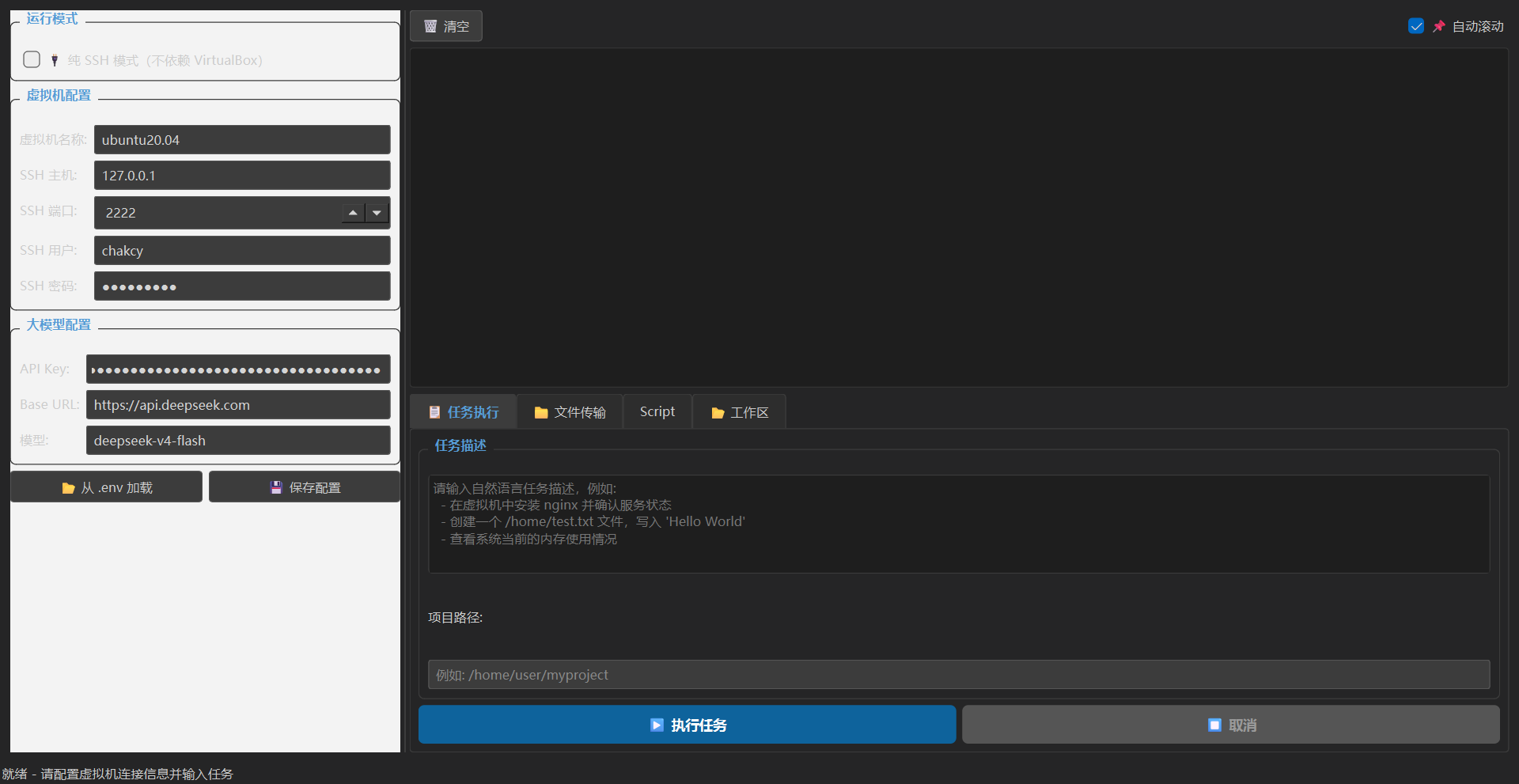Click the status bar text 就绪 - 请配置虚拟机连接信息并输入任务
1519x784 pixels.
point(118,774)
